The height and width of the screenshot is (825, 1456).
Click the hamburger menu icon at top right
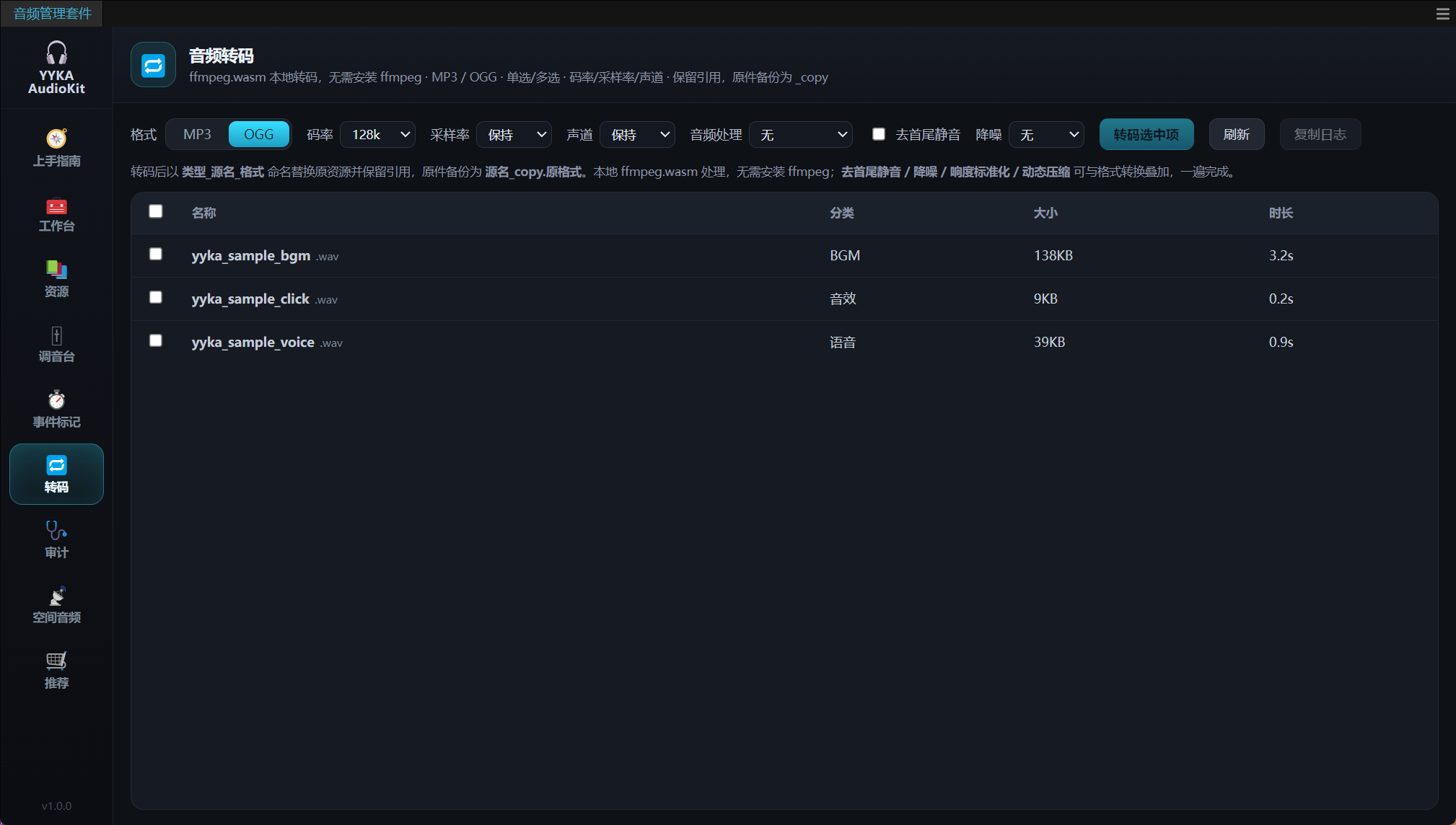1443,14
